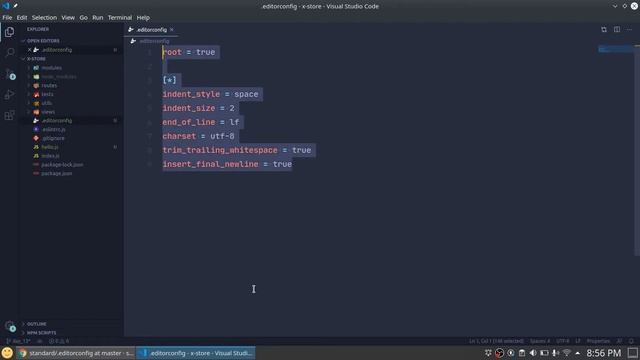Click the LF end-of-line status item
Viewport: 640px width, 360px height.
578,341
